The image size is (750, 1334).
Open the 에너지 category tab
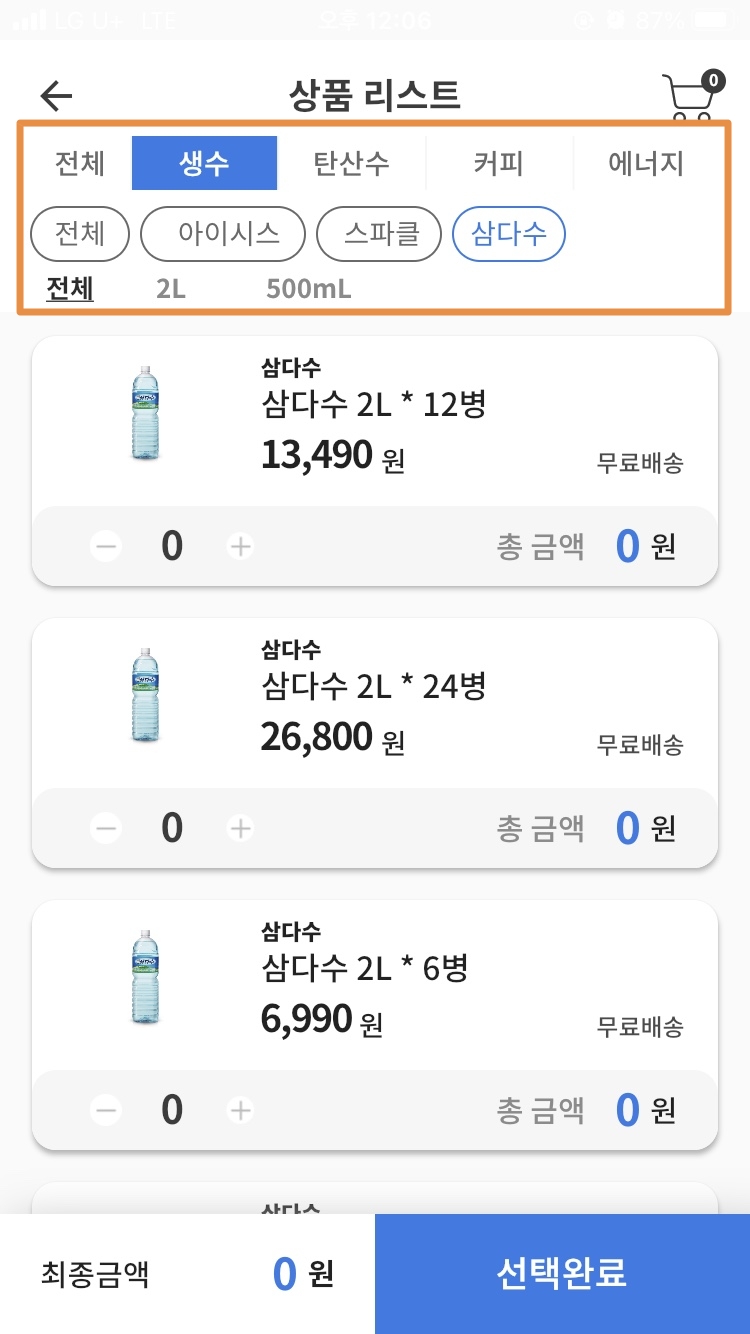646,163
